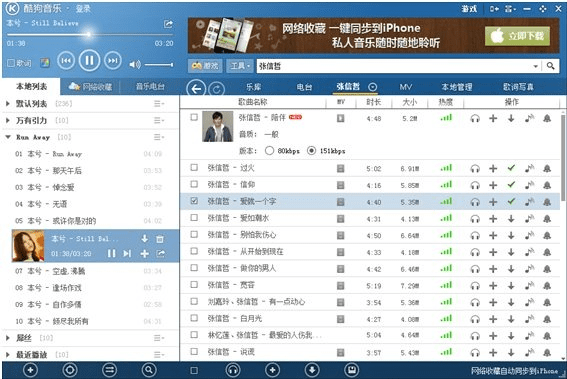Screen dimensions: 567x379
Task: Add selected songs with bottom plus circle icon
Action: 272,370
